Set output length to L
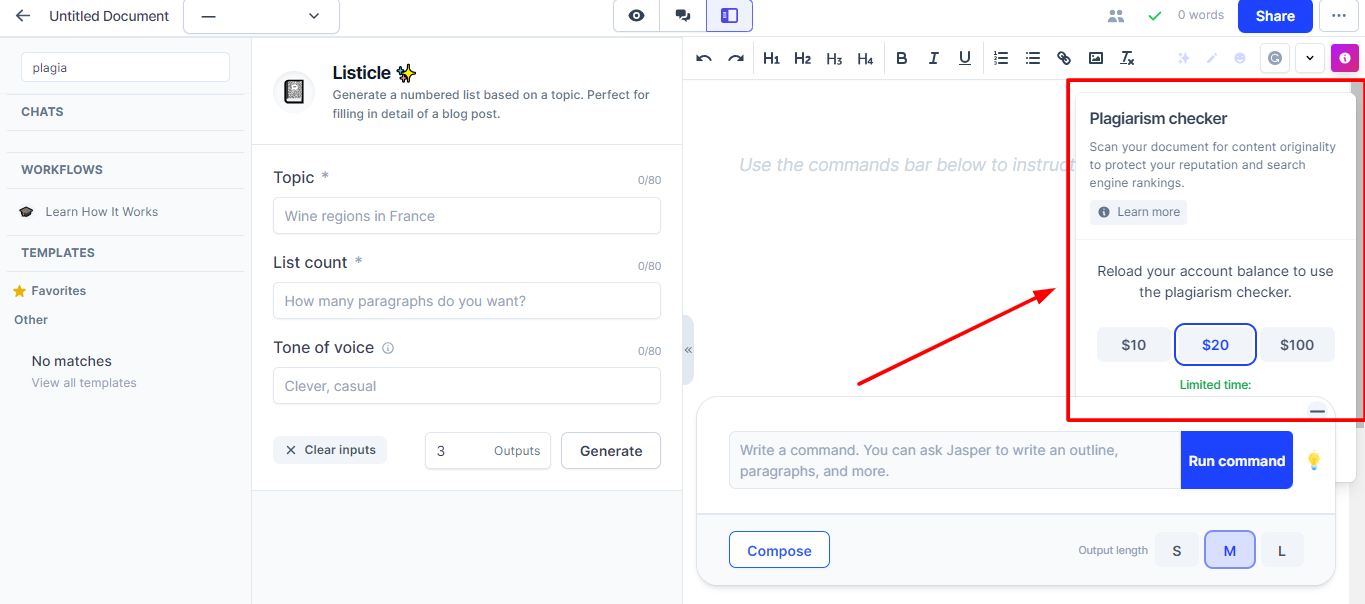 (1282, 550)
